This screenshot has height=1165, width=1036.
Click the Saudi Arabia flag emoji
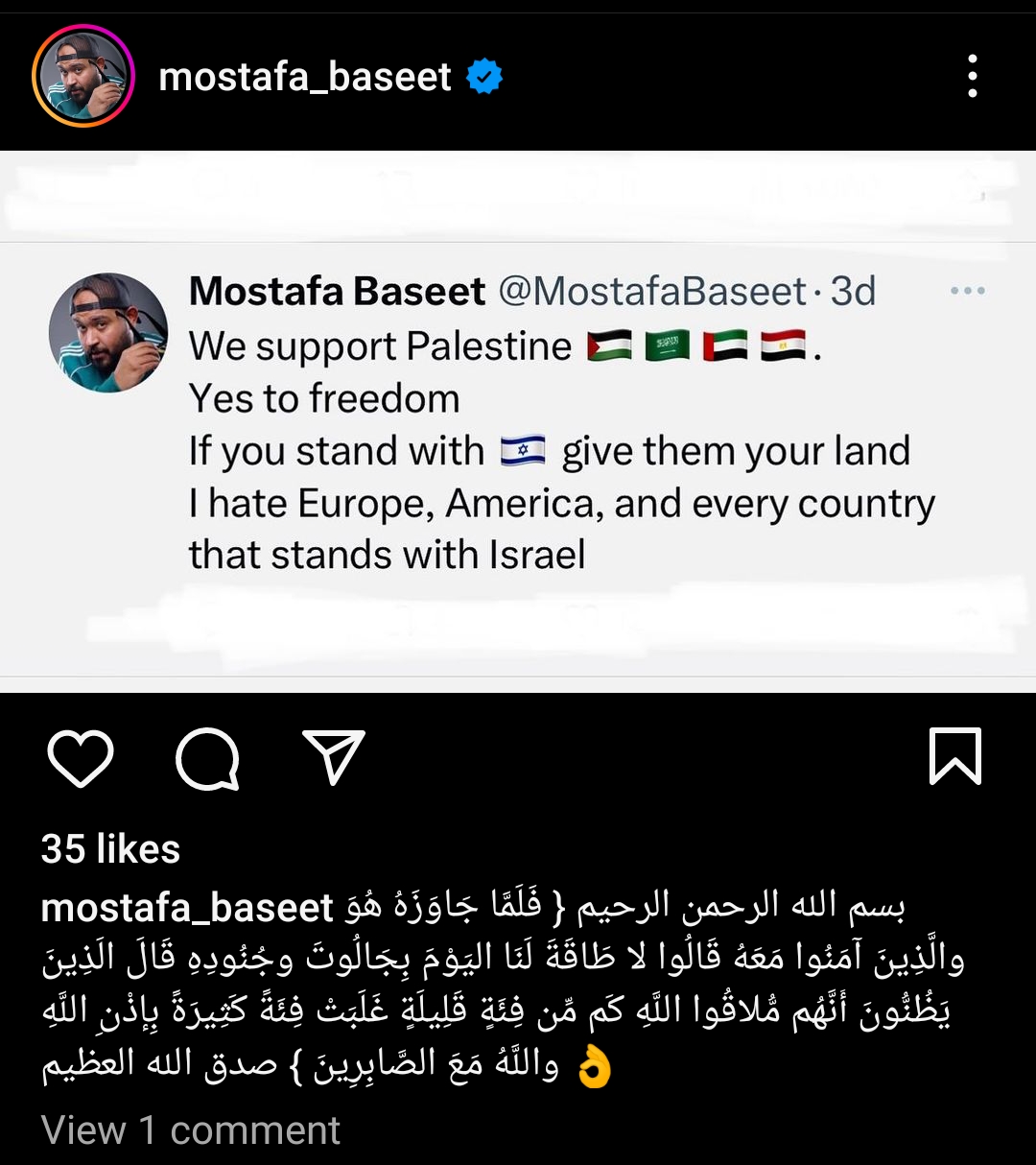tap(667, 346)
